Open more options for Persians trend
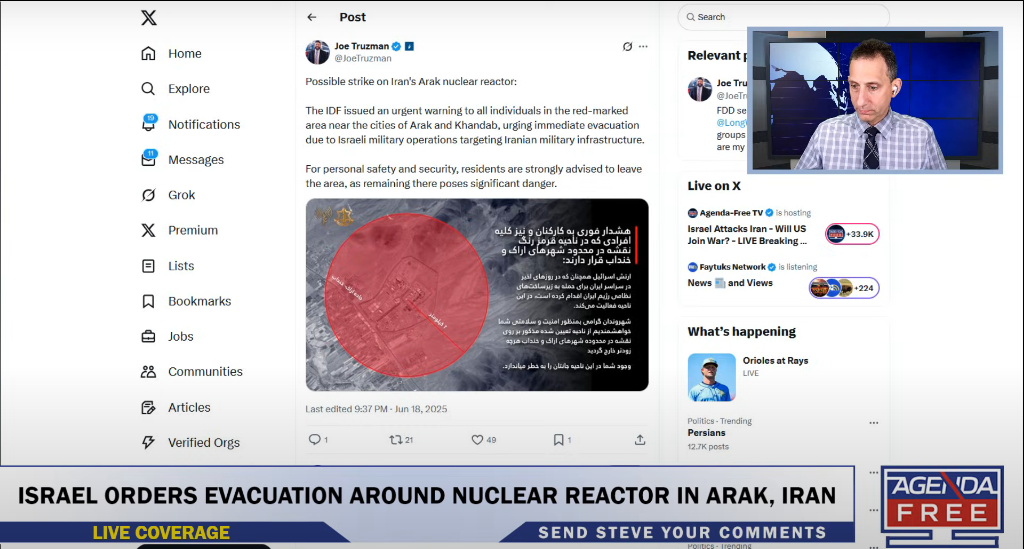The height and width of the screenshot is (549, 1024). click(874, 423)
